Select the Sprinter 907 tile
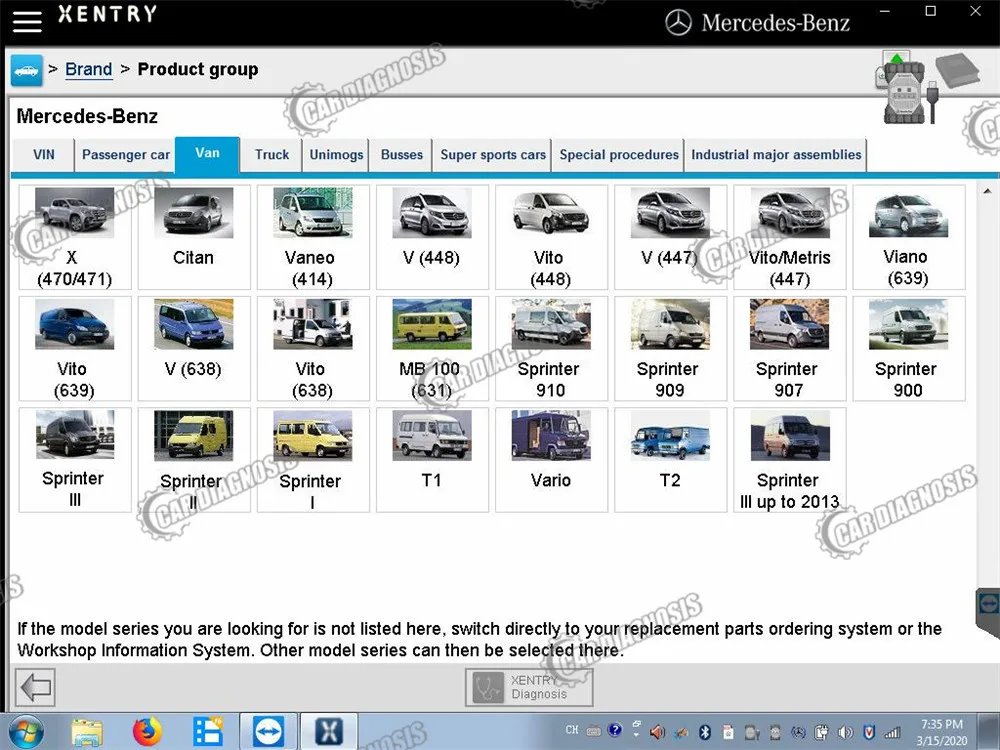The height and width of the screenshot is (750, 1000). click(x=790, y=348)
